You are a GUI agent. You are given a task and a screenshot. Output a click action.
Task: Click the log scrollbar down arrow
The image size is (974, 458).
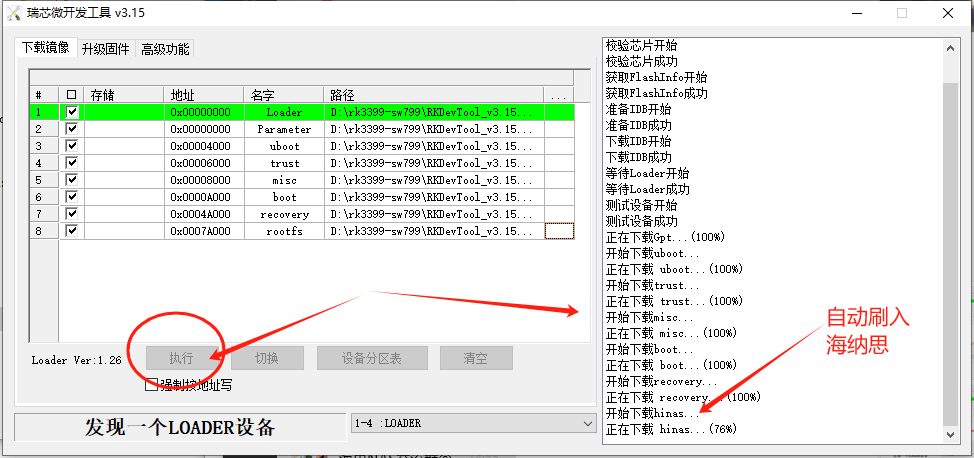(x=950, y=435)
